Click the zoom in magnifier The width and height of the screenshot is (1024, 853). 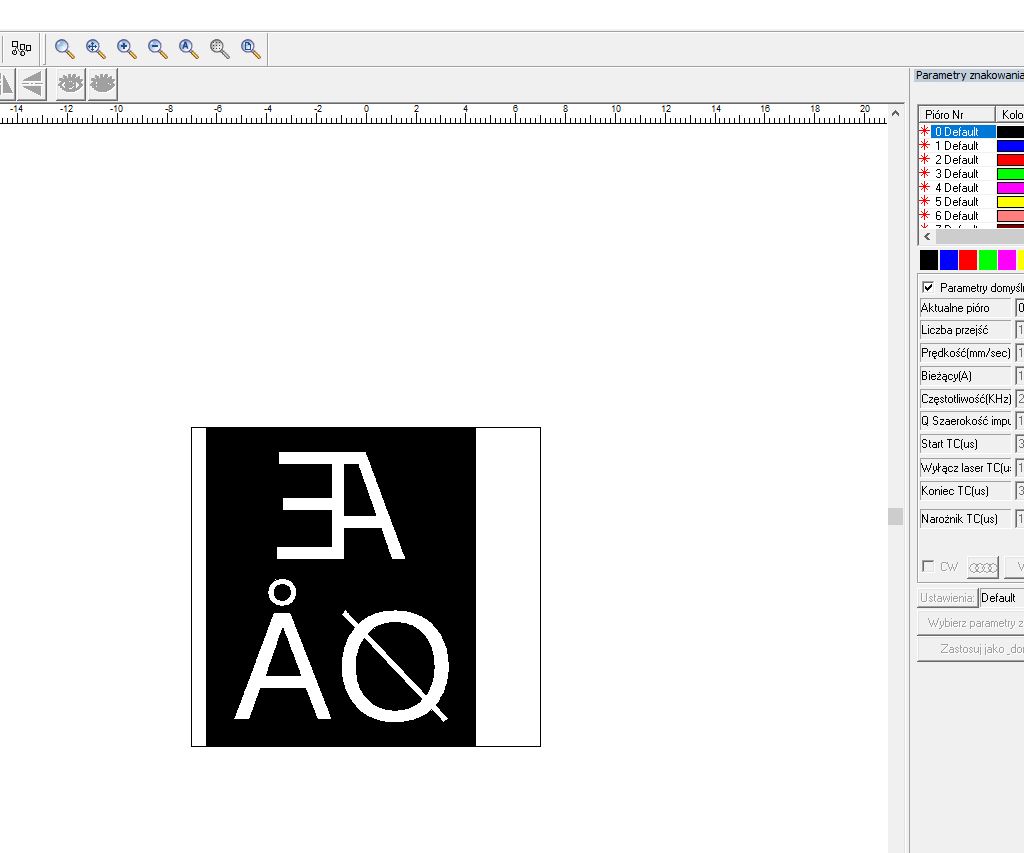click(127, 49)
